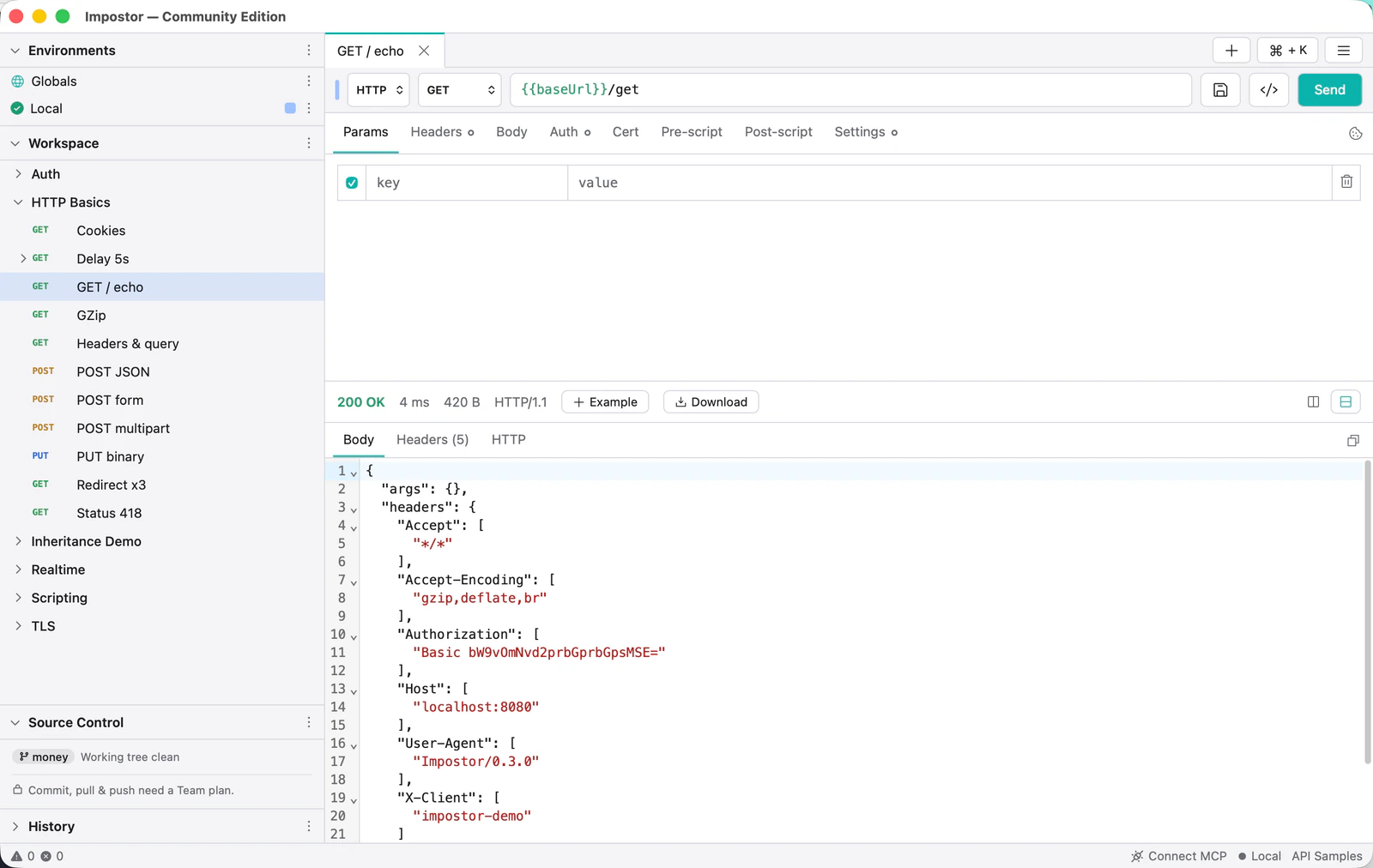Open Source Control options menu

[309, 722]
